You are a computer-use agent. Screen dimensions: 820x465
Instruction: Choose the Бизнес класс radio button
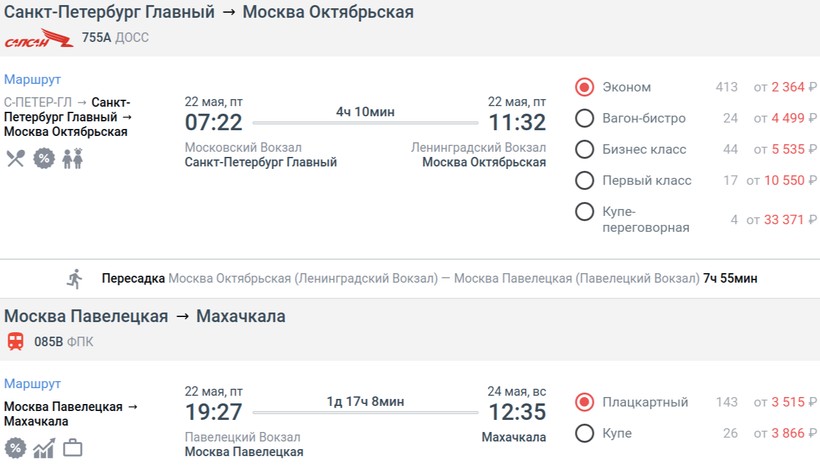pos(584,149)
